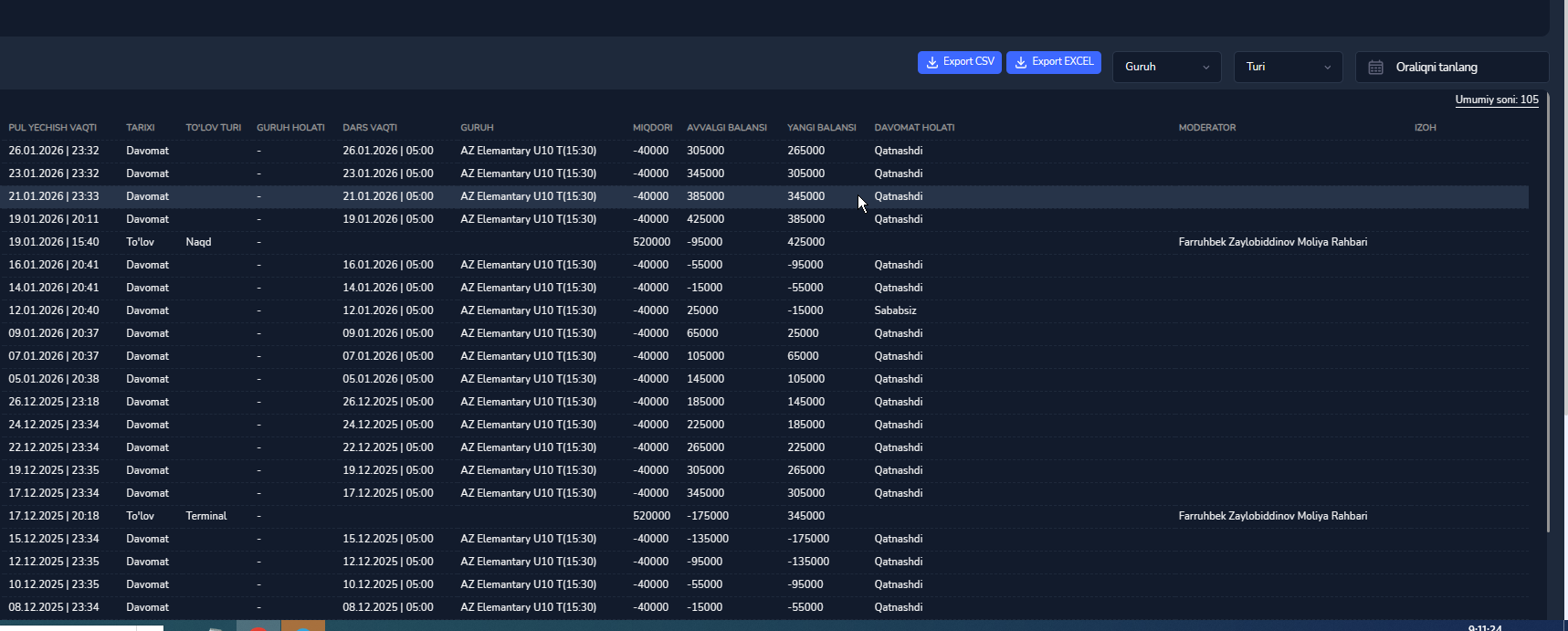Click the Export EXCEL button
This screenshot has width=1568, height=631.
click(1053, 62)
